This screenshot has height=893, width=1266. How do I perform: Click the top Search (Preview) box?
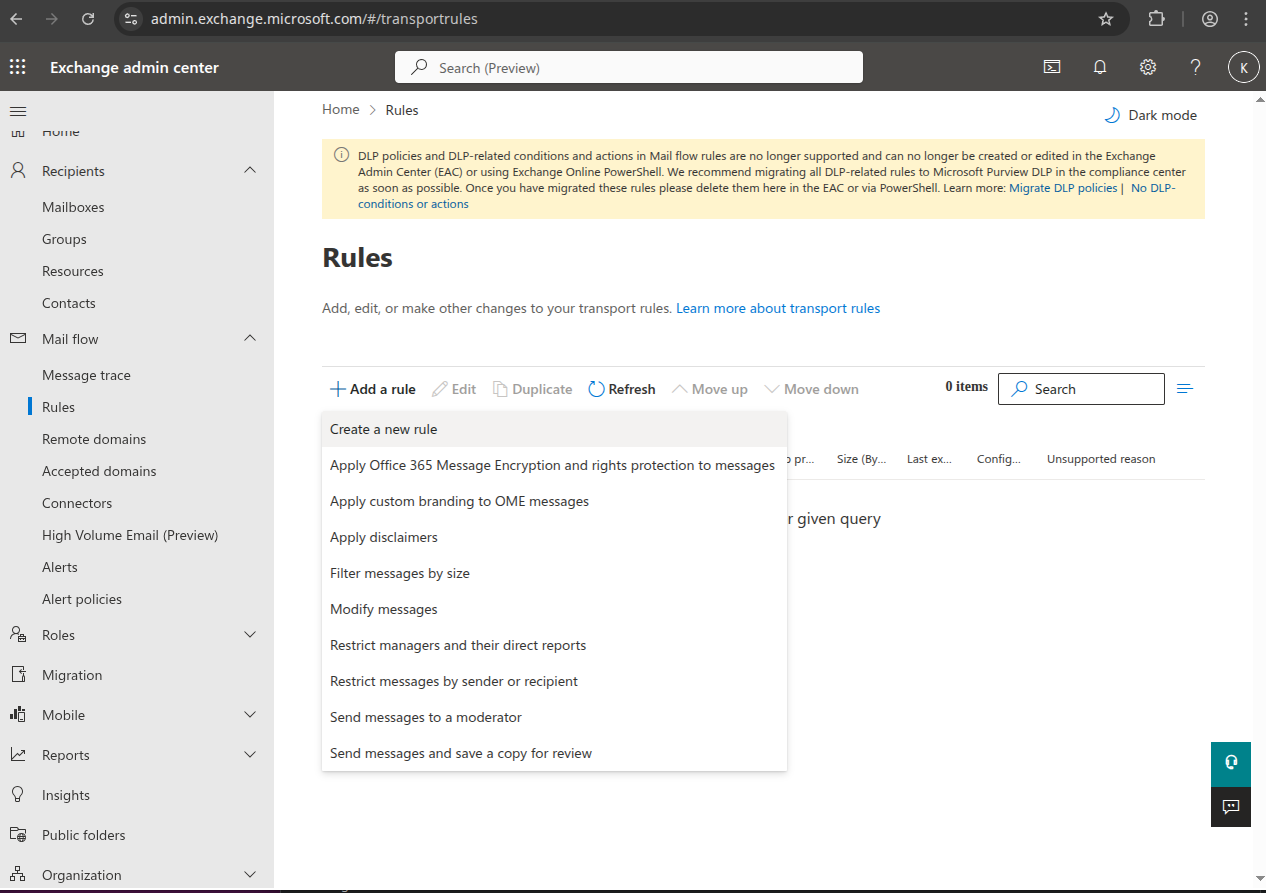coord(629,67)
